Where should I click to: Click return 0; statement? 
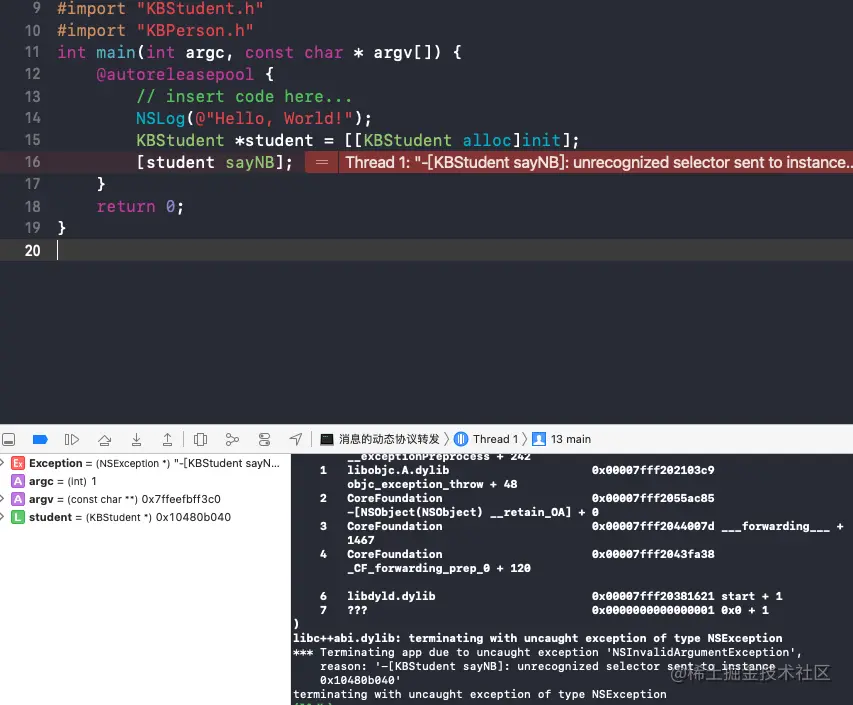pos(140,206)
